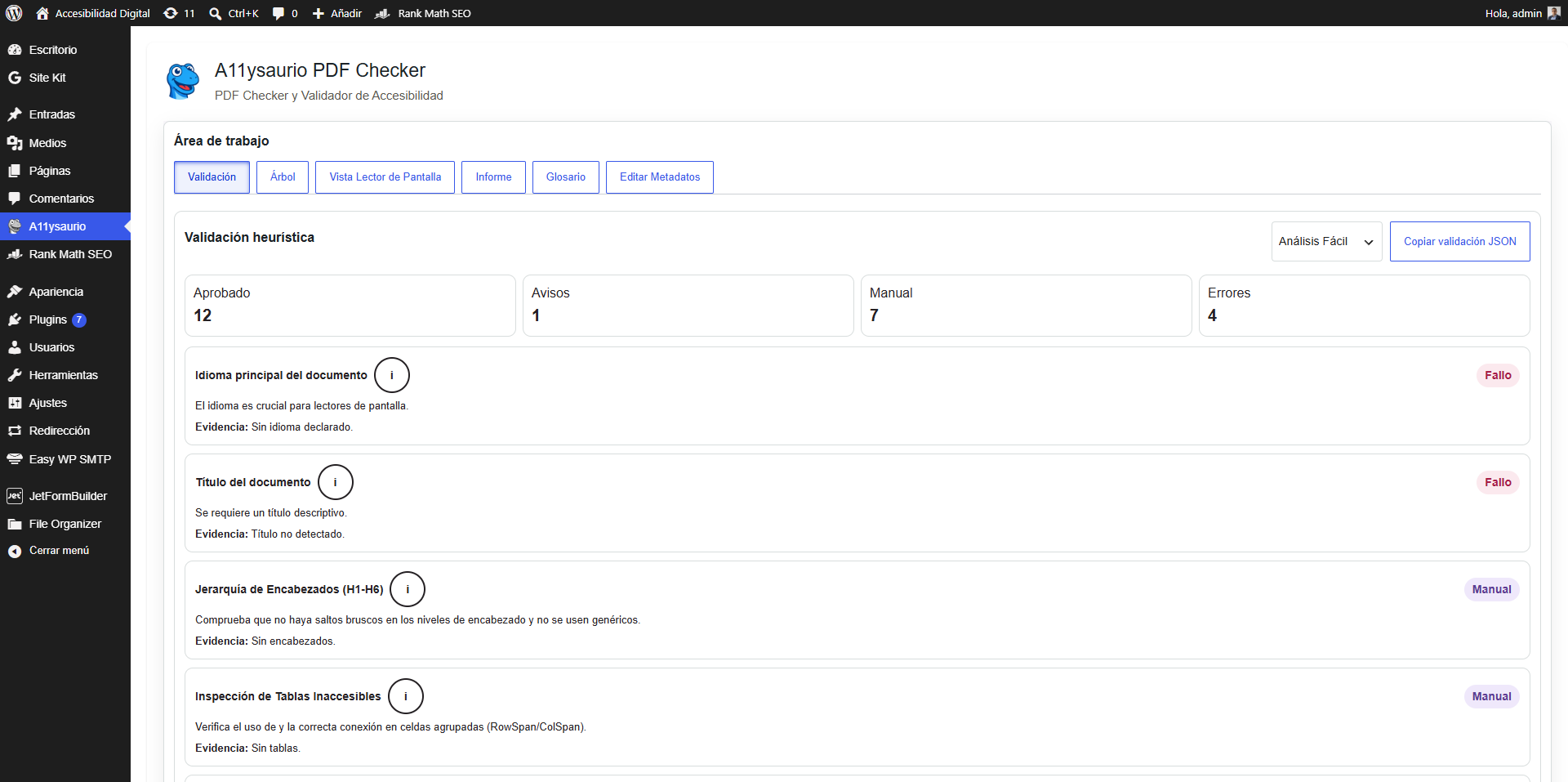Select the Validación tab
Screen dimensions: 1568x782
pos(212,177)
